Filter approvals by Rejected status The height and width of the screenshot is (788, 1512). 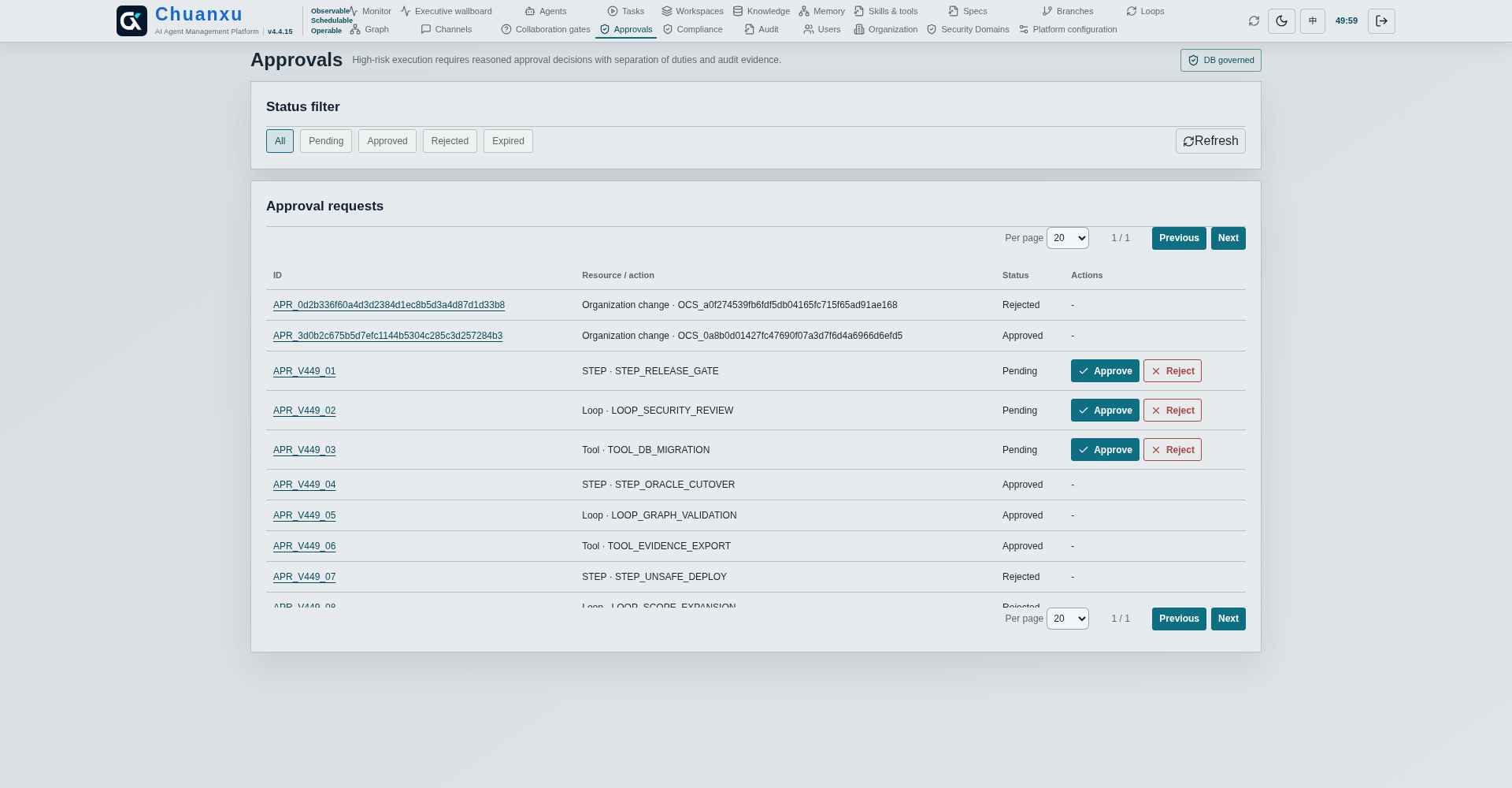pyautogui.click(x=450, y=141)
